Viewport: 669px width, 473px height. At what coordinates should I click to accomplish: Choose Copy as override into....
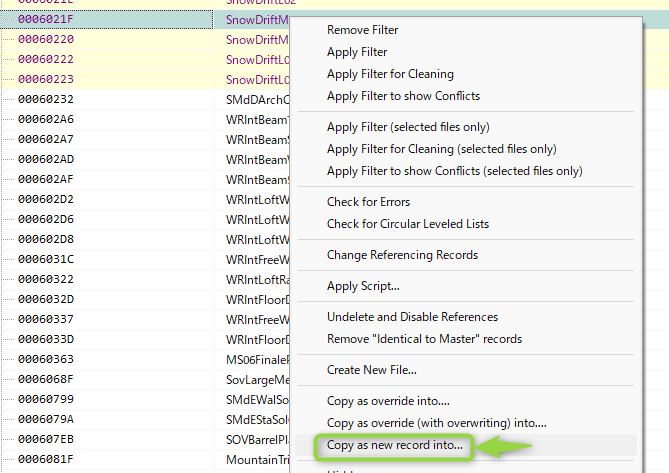(388, 401)
